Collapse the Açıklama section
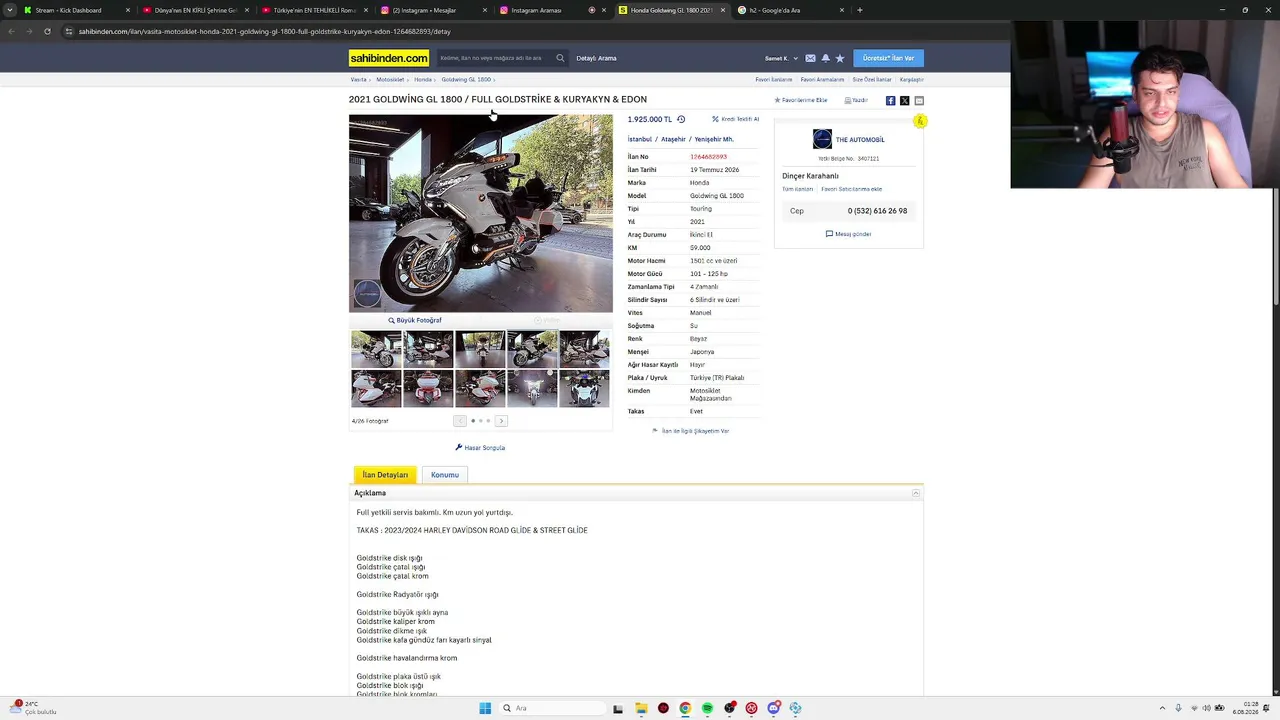This screenshot has width=1280, height=720. [x=915, y=493]
